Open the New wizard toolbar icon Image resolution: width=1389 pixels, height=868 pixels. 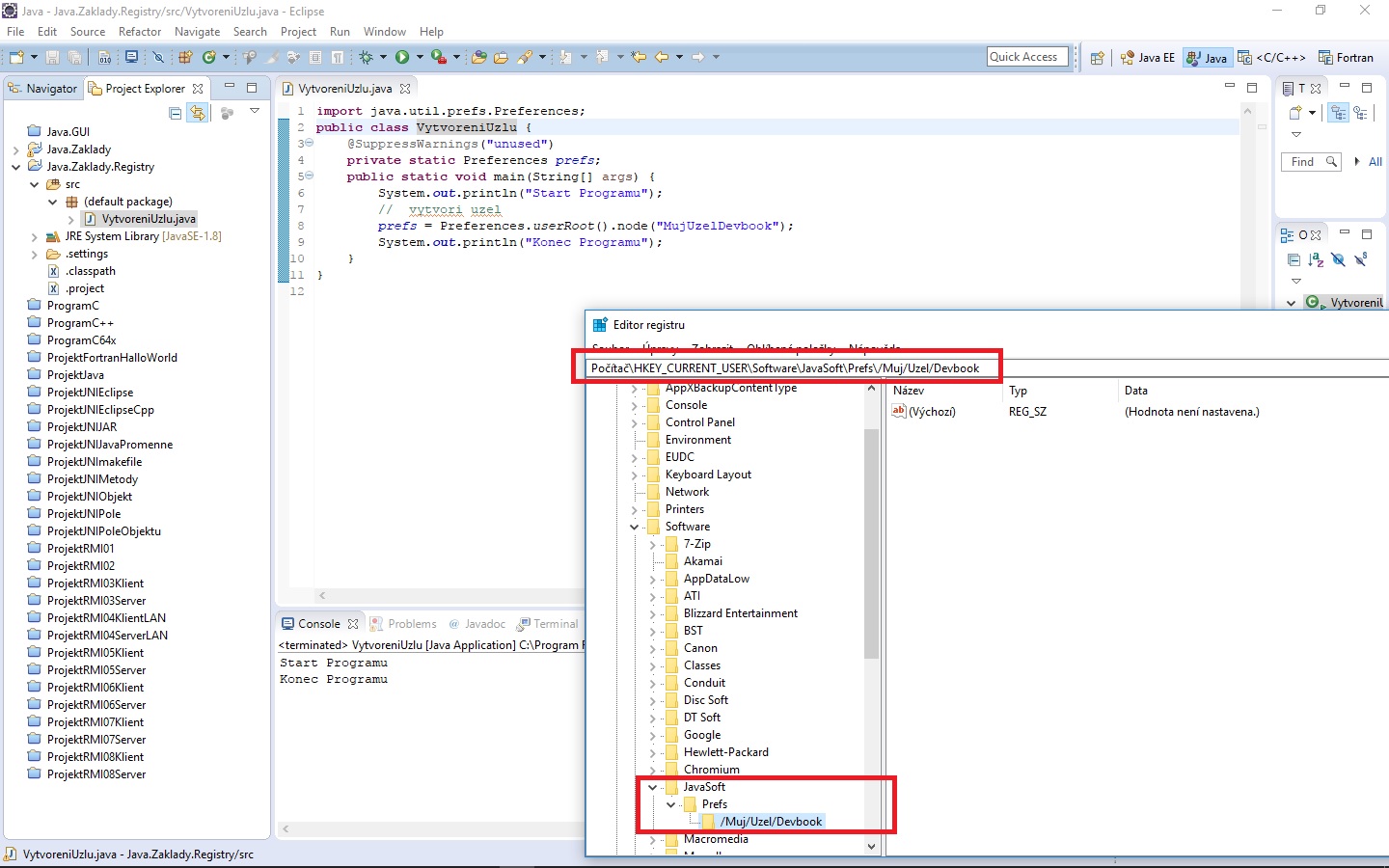click(x=14, y=56)
